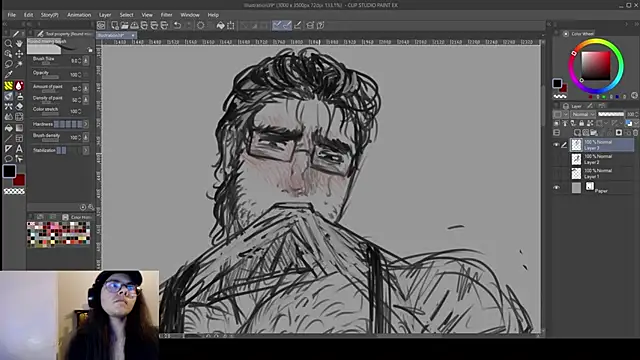This screenshot has height=360, width=640.
Task: Open the Animation menu
Action: point(79,15)
